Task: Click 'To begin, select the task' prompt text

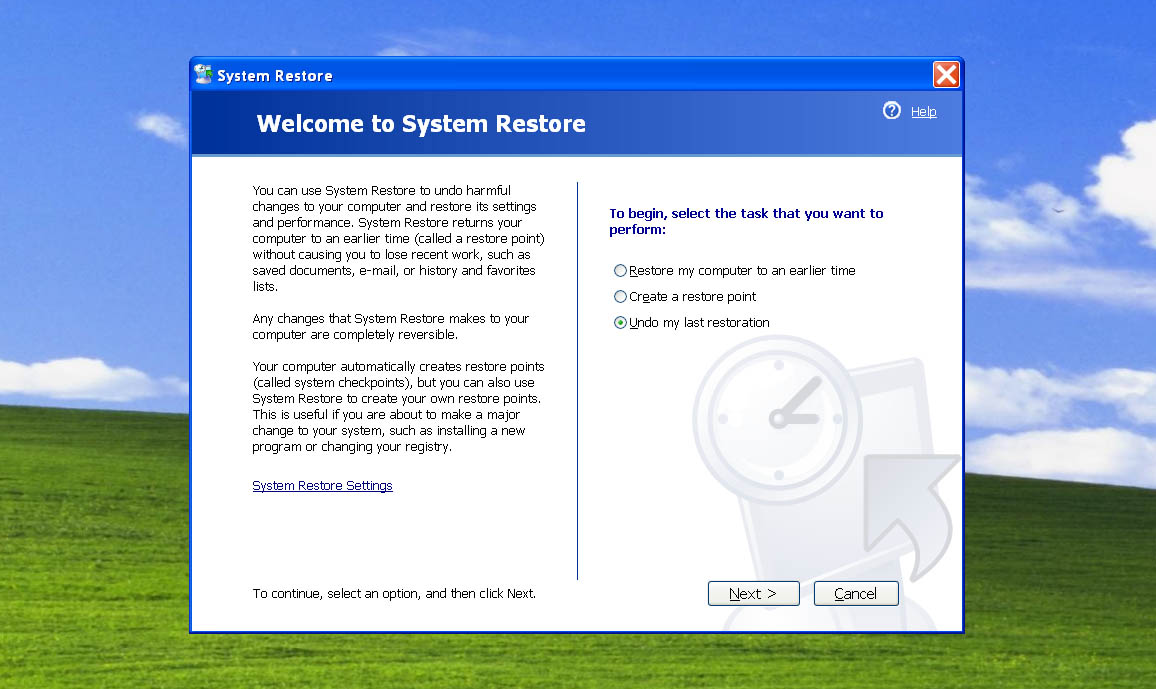Action: coord(746,221)
